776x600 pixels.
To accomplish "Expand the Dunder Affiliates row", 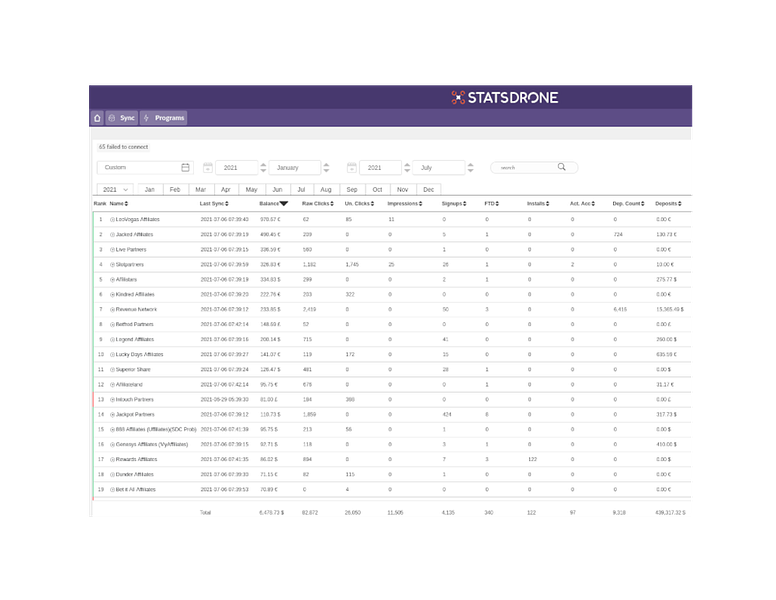I will pos(112,474).
